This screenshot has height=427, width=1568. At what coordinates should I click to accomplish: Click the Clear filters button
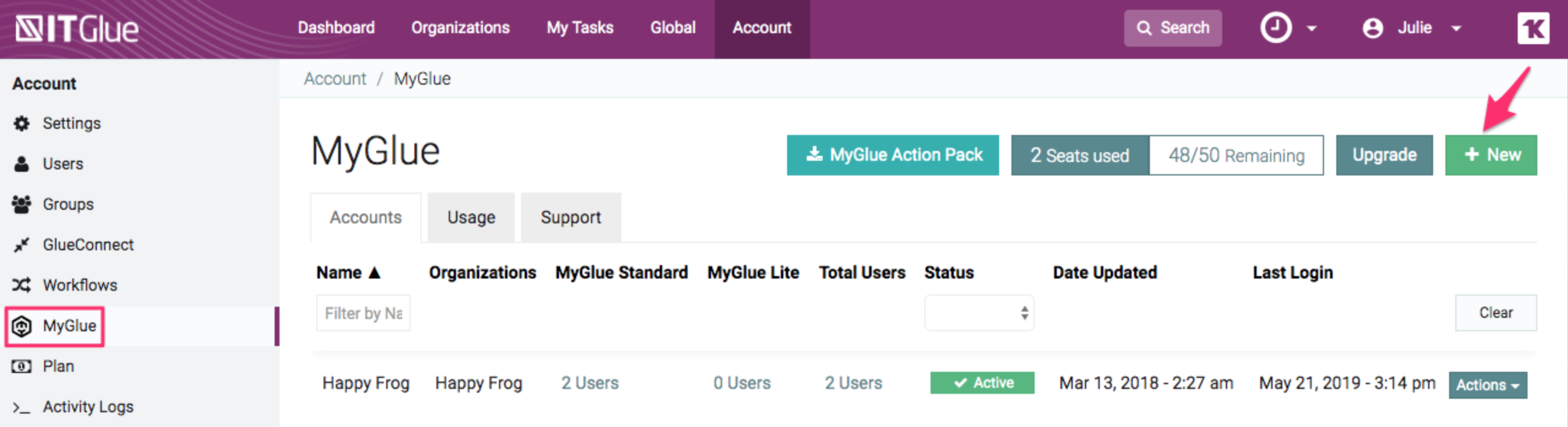point(1496,313)
